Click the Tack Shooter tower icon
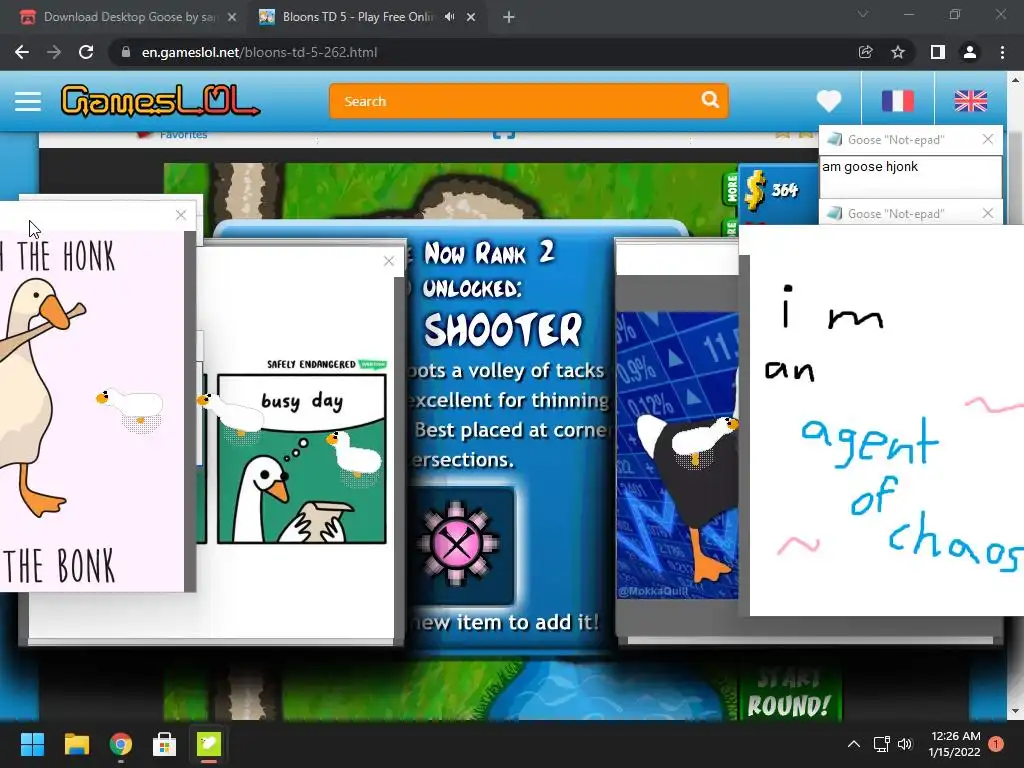This screenshot has width=1024, height=768. (x=457, y=543)
